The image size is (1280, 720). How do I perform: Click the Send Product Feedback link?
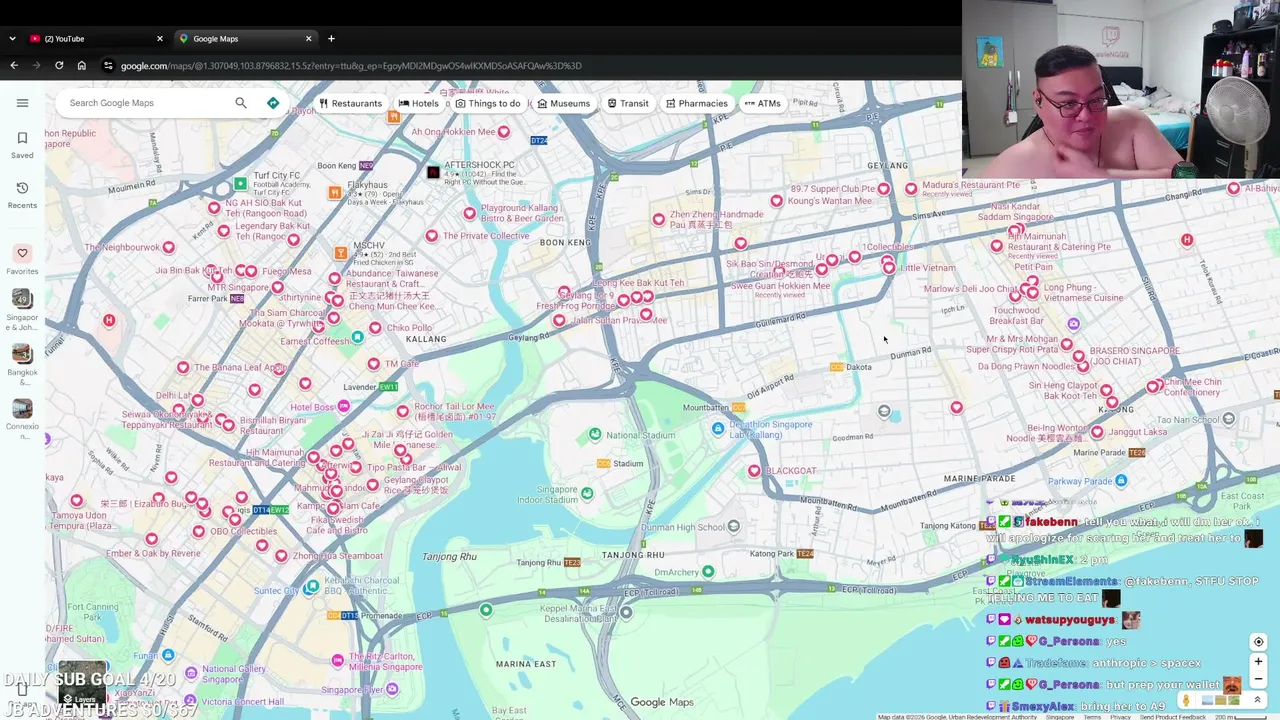click(x=1172, y=717)
